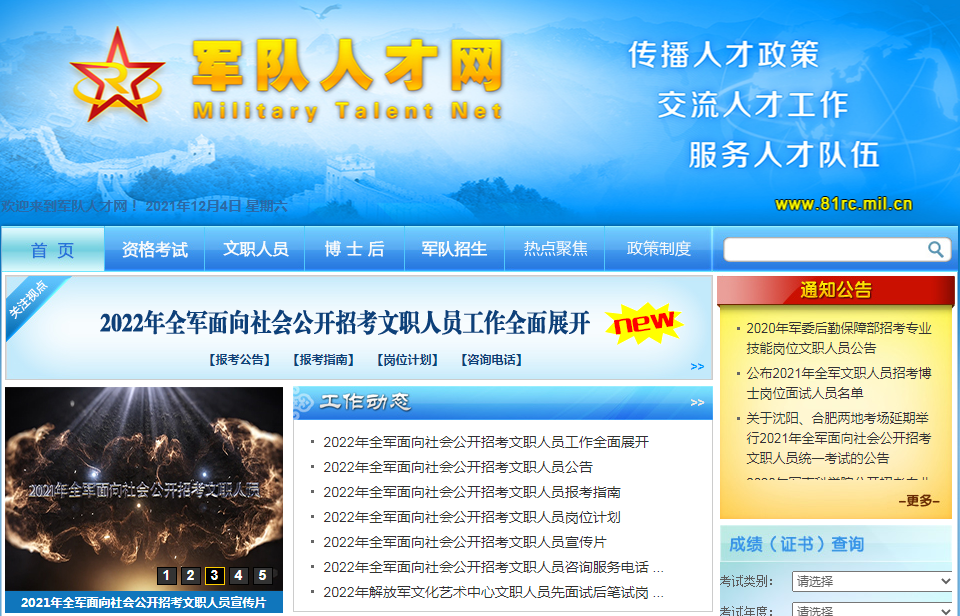Open notice 2020年军委后勤保障部招考专业技能岗位文职人员公告

pos(839,338)
